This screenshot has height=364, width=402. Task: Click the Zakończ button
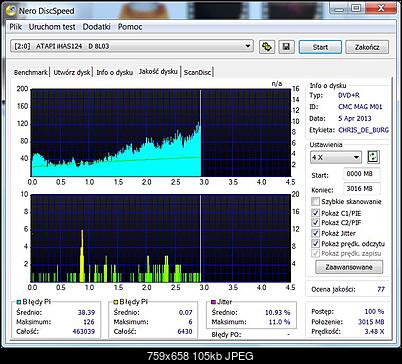coord(367,47)
